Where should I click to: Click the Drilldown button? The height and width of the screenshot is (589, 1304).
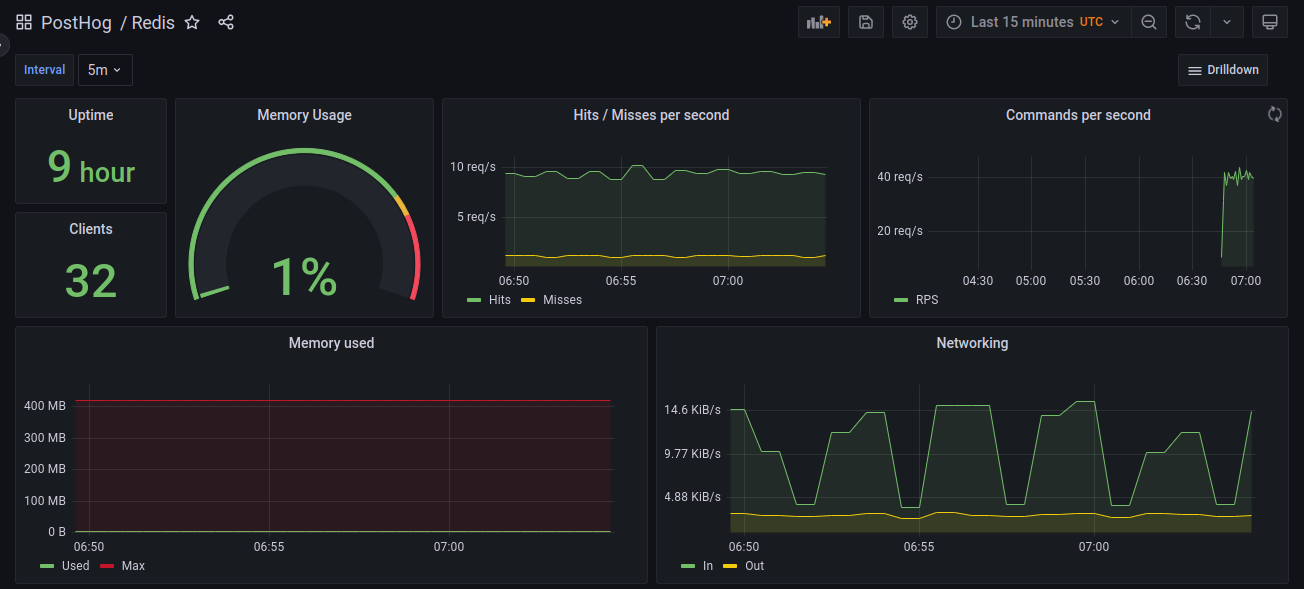[x=1222, y=69]
